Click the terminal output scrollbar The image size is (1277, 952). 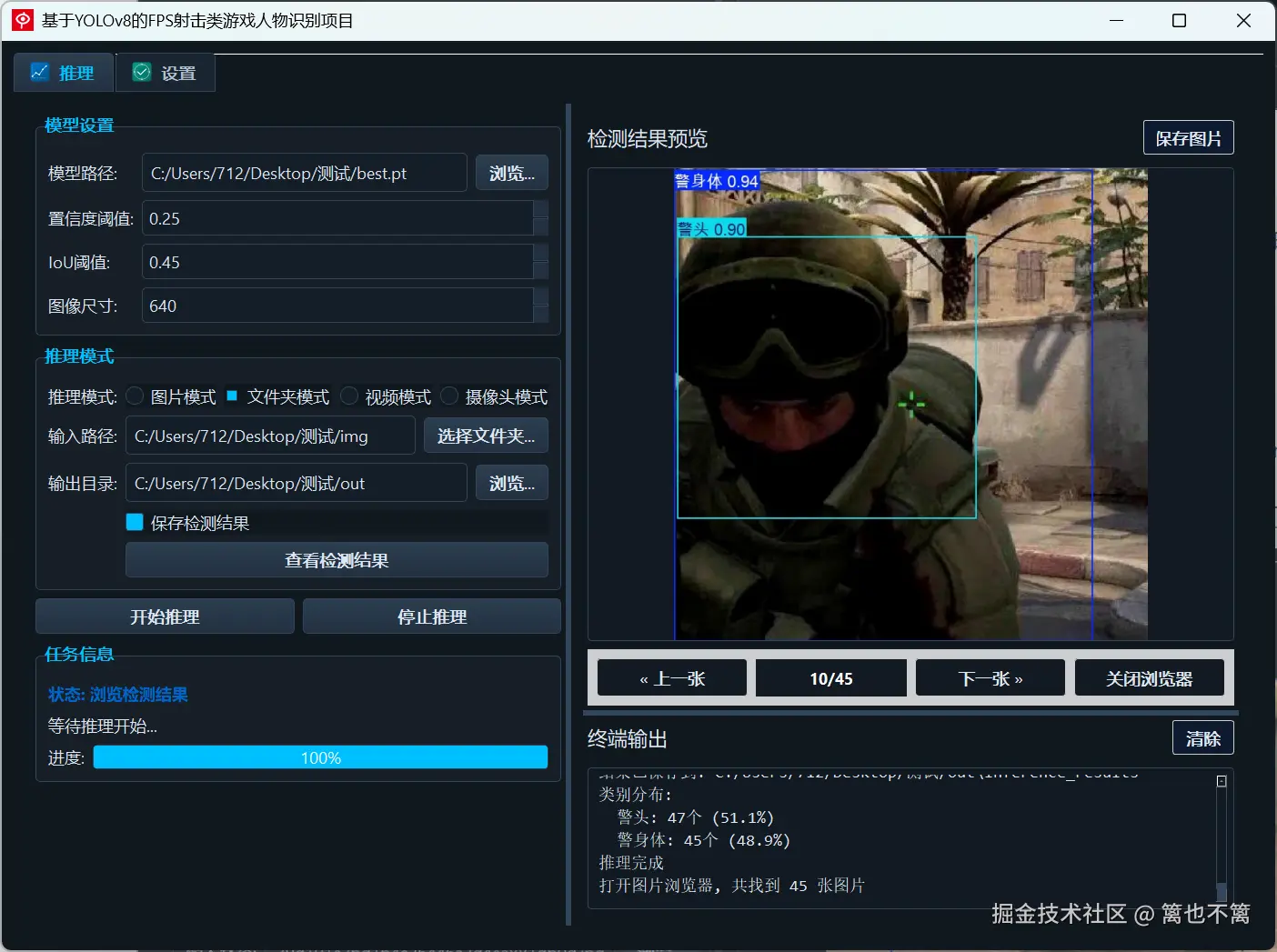pos(1222,837)
